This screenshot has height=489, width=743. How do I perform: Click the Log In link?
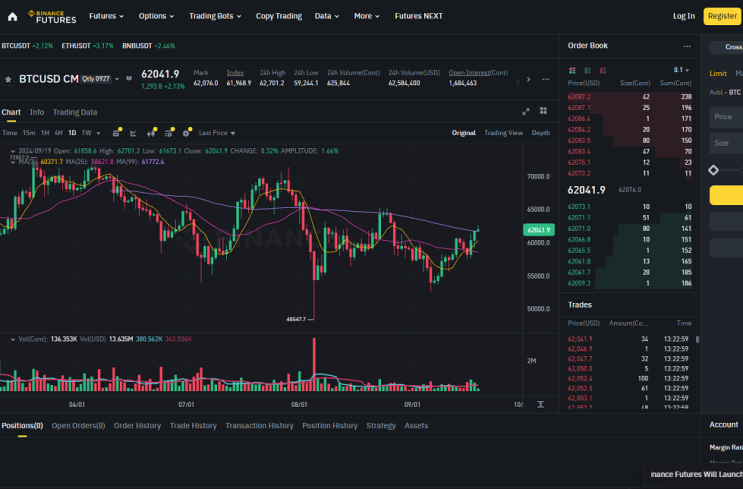(684, 16)
